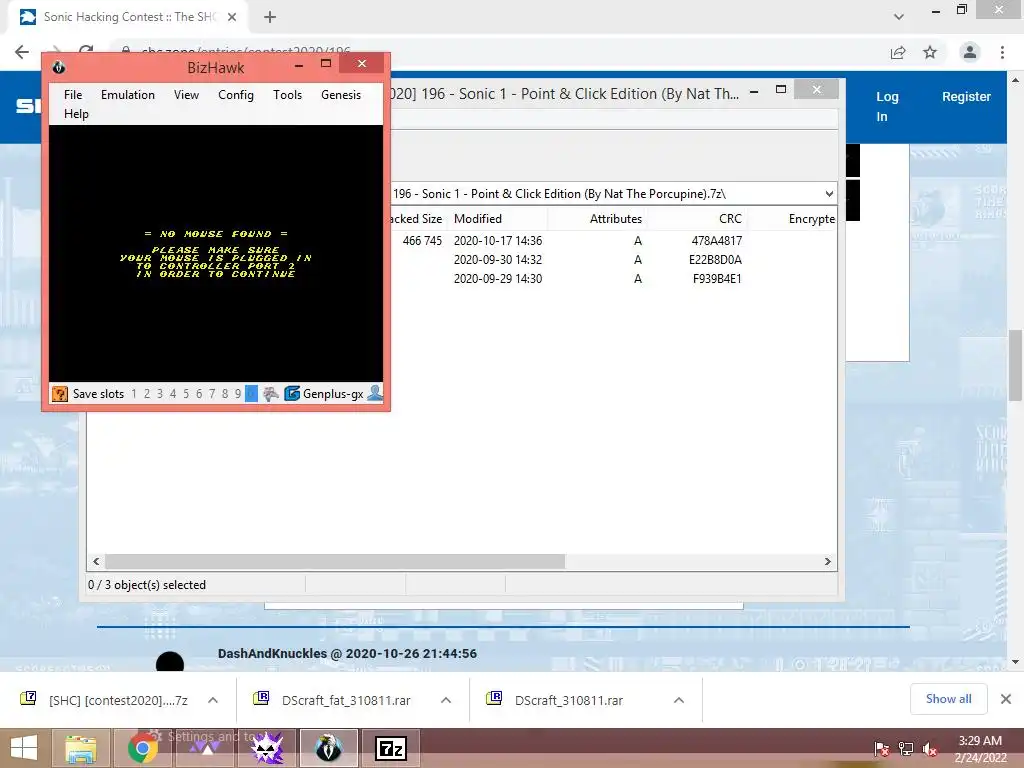Open the Chrome tab search chevron
This screenshot has width=1024, height=768.
[899, 17]
